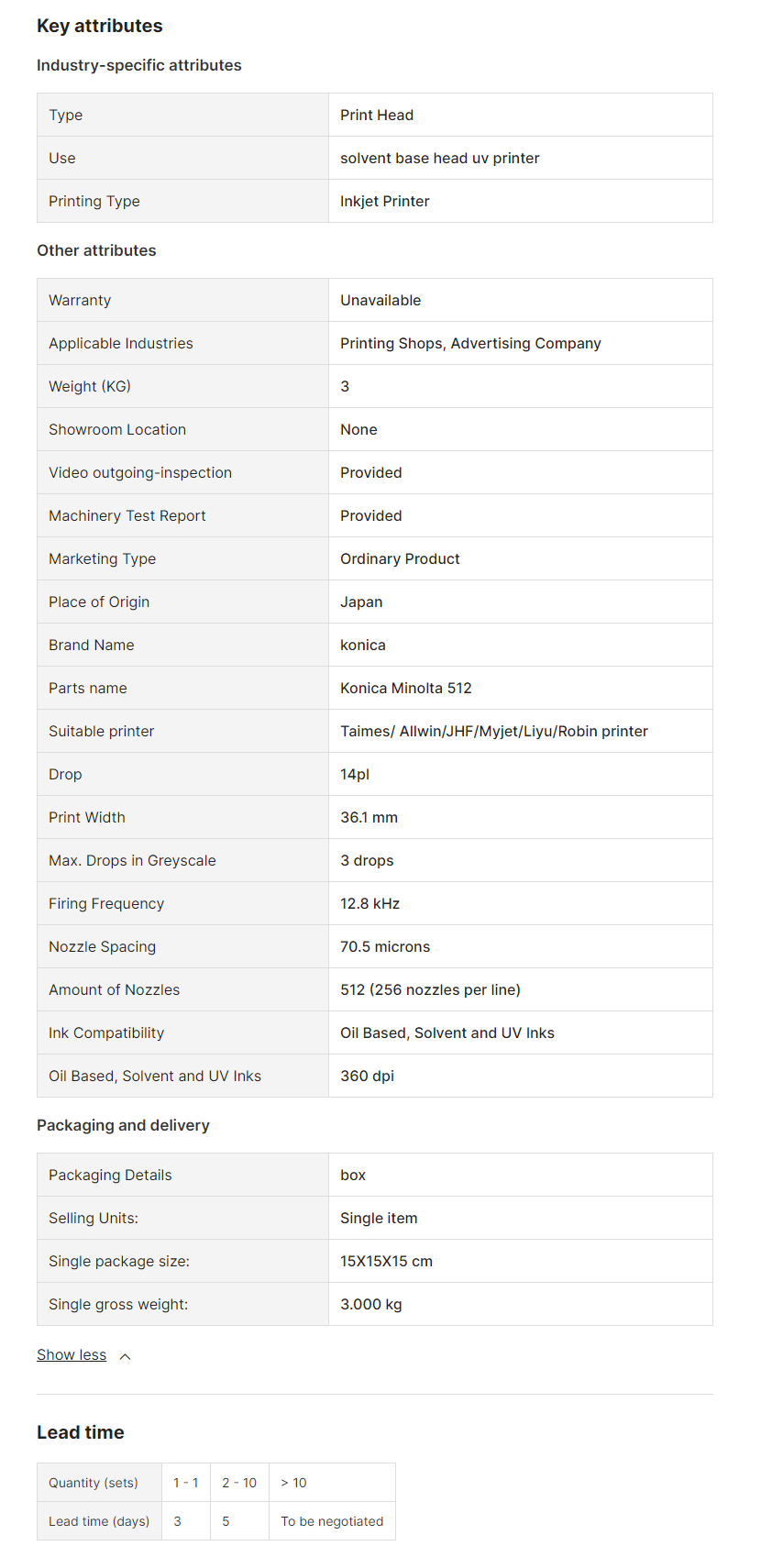The height and width of the screenshot is (1568, 761).
Task: Click the konica brand name value
Action: point(363,645)
